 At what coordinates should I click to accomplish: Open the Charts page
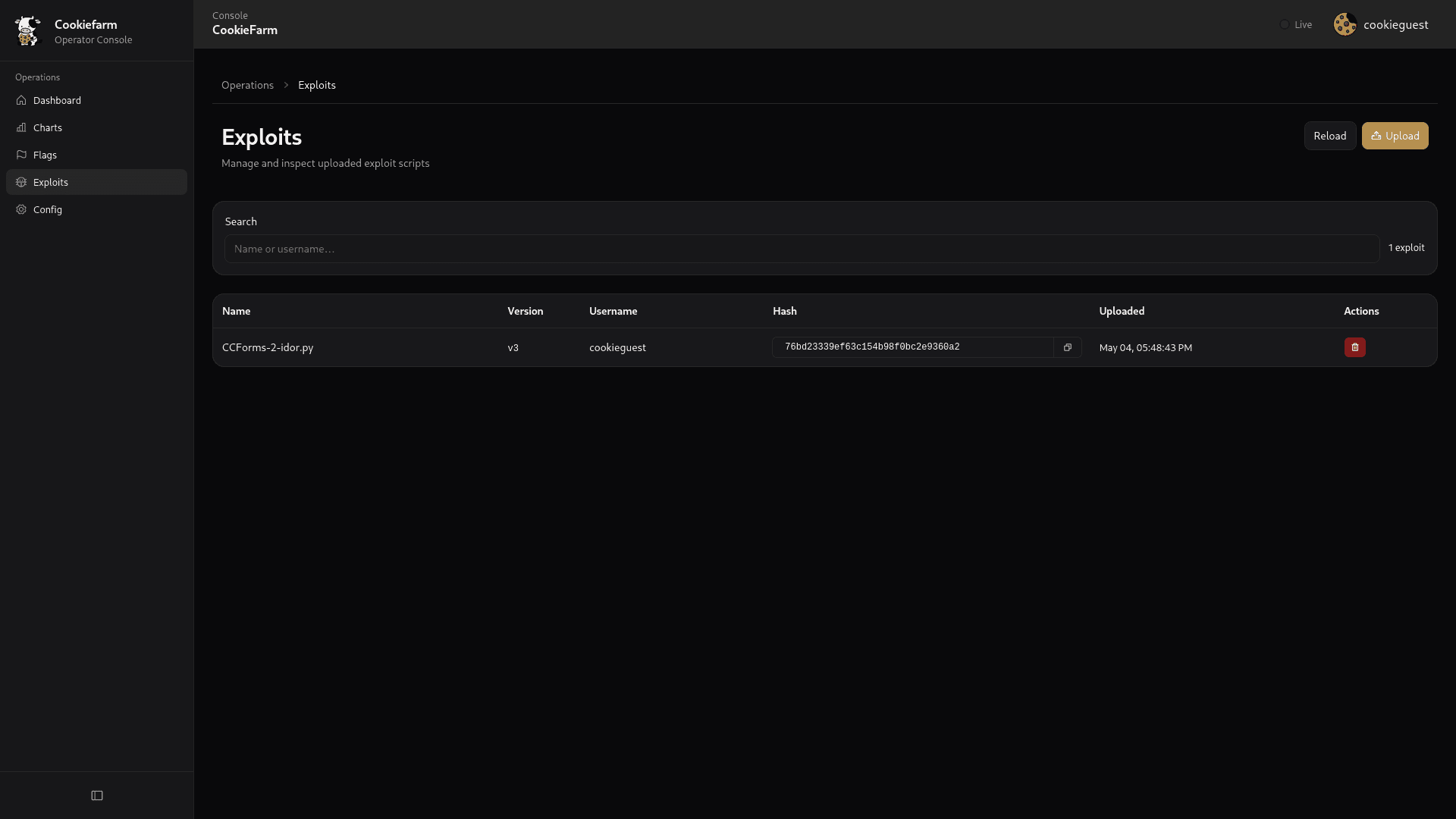96,127
